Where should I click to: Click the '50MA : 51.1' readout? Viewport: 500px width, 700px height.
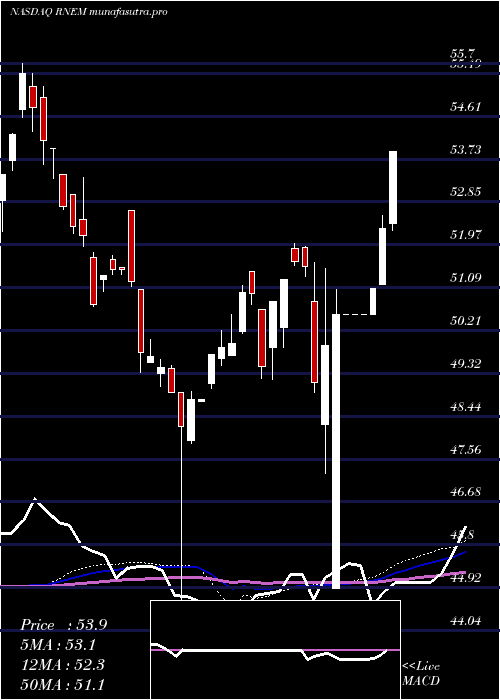point(62,684)
